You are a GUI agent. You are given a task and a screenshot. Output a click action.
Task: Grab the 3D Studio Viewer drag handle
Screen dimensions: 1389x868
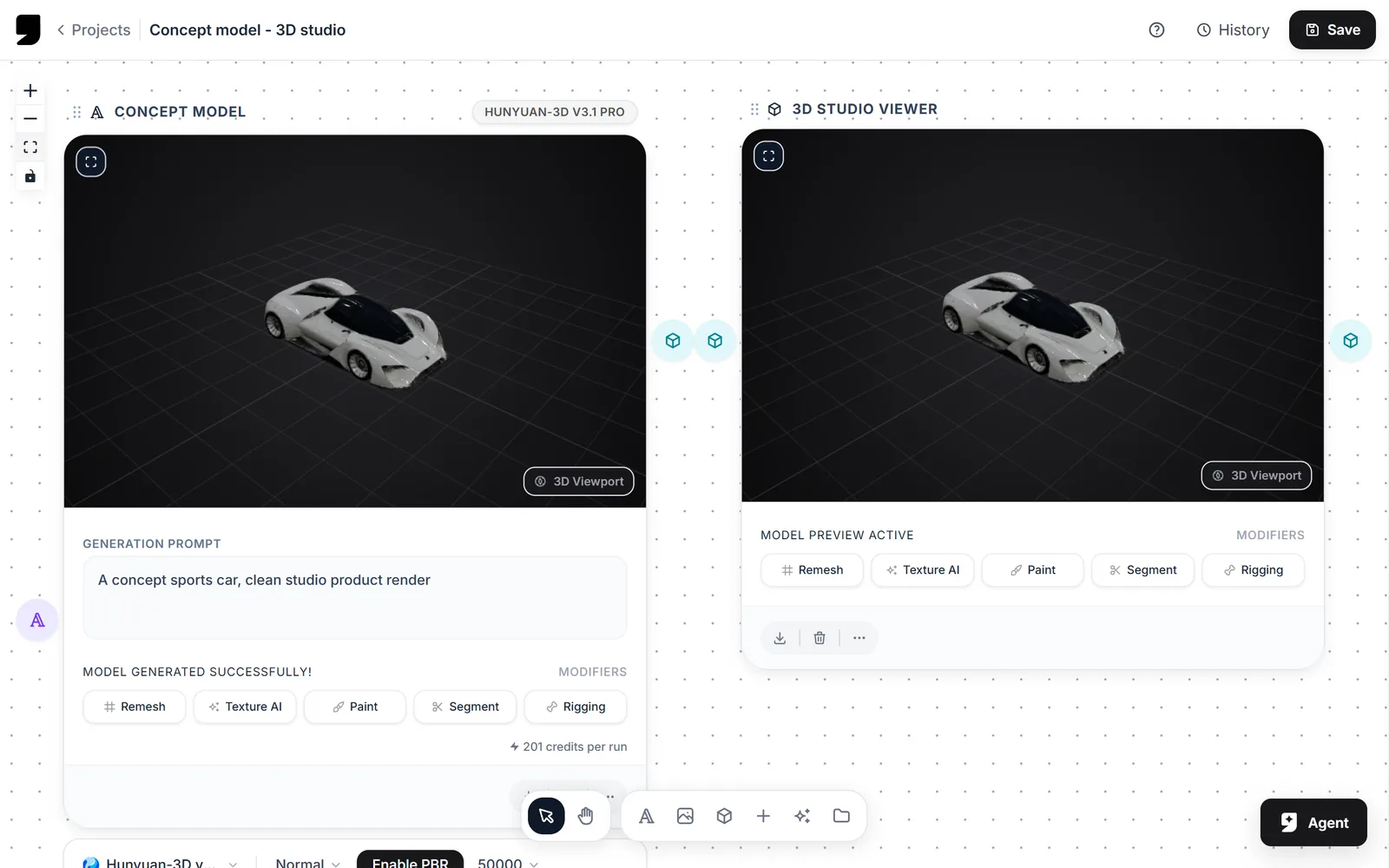coord(754,109)
